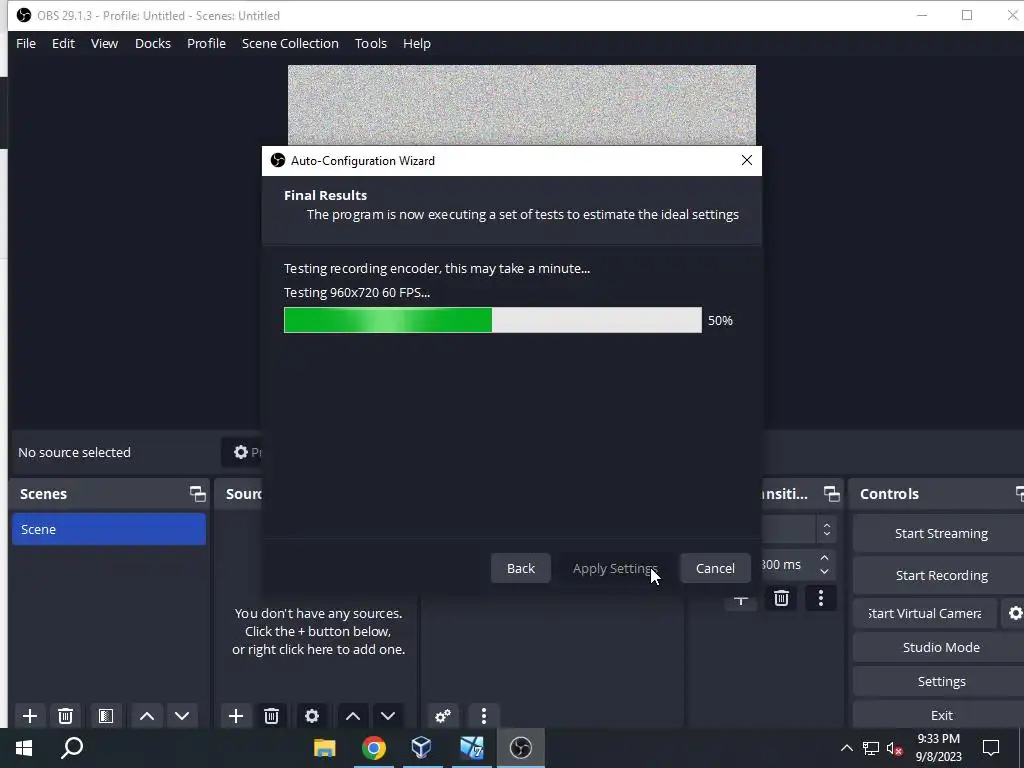Click the OBS logo in the title bar
The width and height of the screenshot is (1024, 768).
24,15
